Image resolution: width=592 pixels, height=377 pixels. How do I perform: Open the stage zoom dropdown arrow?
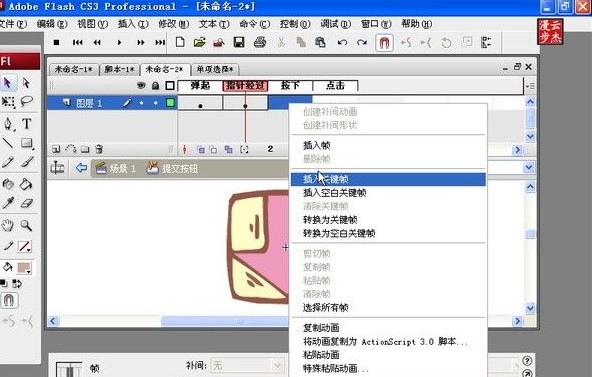pyautogui.click(x=529, y=168)
